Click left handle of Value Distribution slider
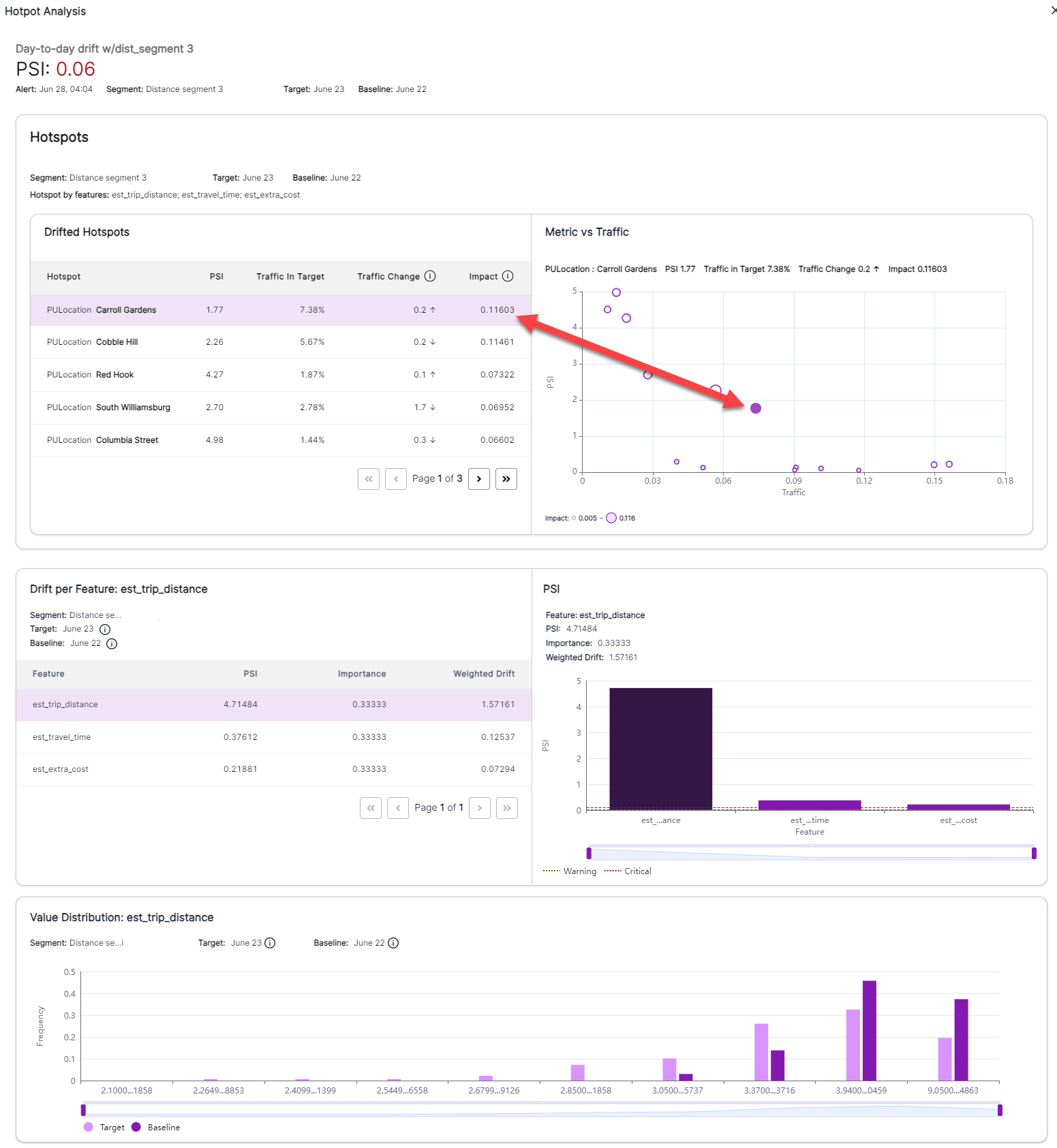This screenshot has width=1057, height=1148. point(83,1110)
